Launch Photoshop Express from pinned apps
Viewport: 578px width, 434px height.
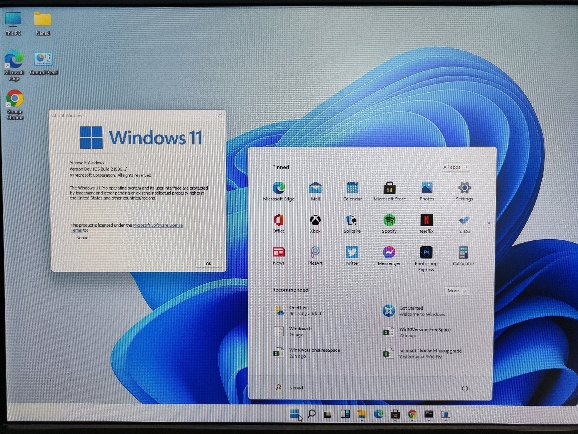pos(426,258)
